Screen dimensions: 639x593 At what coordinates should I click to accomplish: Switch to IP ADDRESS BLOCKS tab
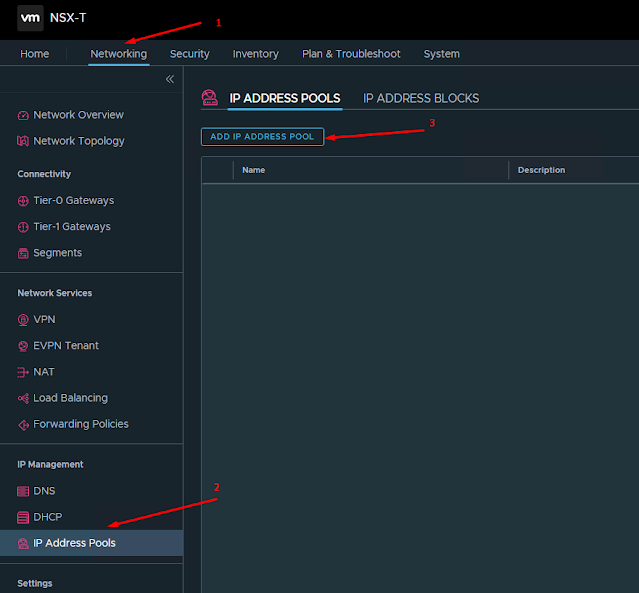pos(421,98)
